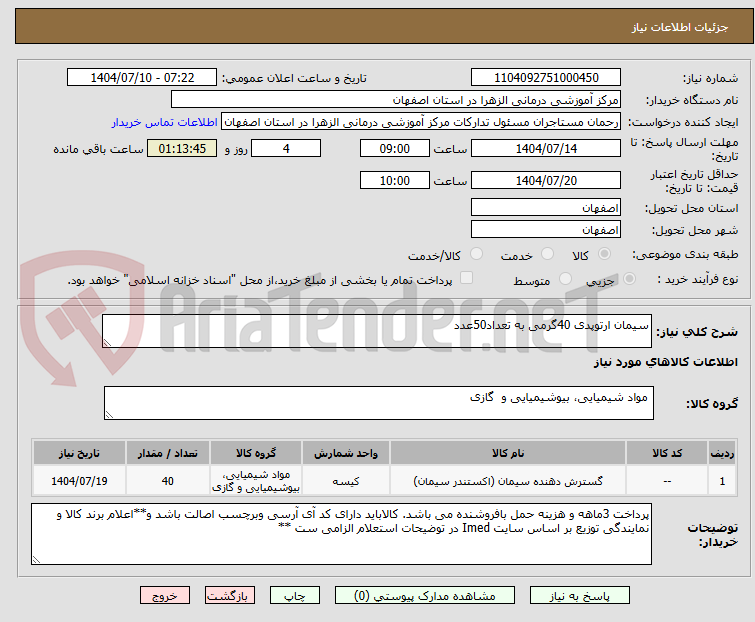The image size is (755, 622).
Task: Click item name 'گسترش دهنده سیمان (اکستندر سیمان)'
Action: point(508,480)
